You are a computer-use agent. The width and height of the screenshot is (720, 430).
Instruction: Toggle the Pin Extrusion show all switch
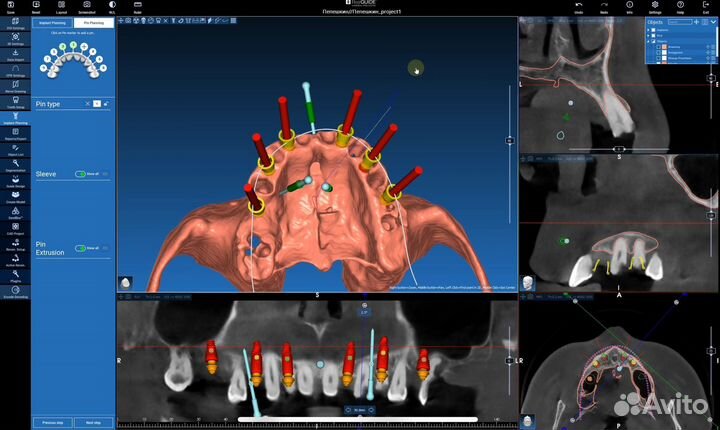(80, 247)
